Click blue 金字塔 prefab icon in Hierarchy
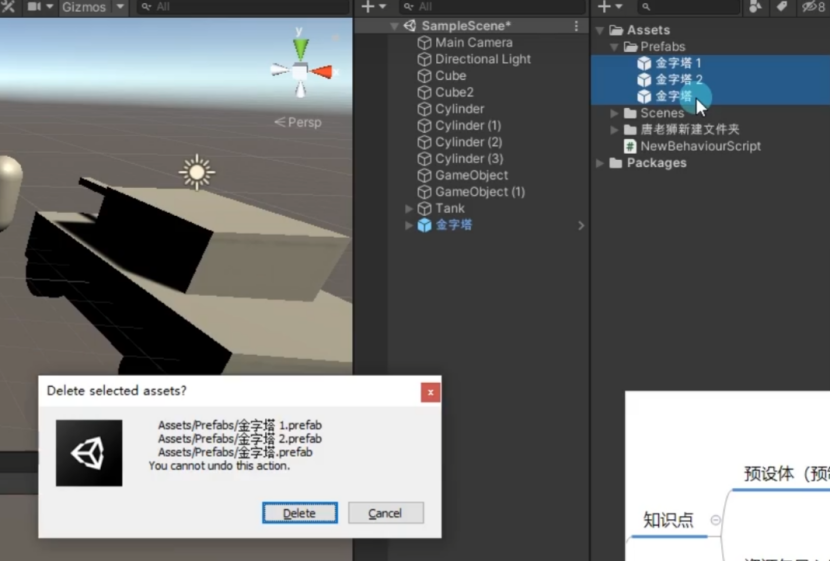Screen dimensions: 830x561 (424, 225)
